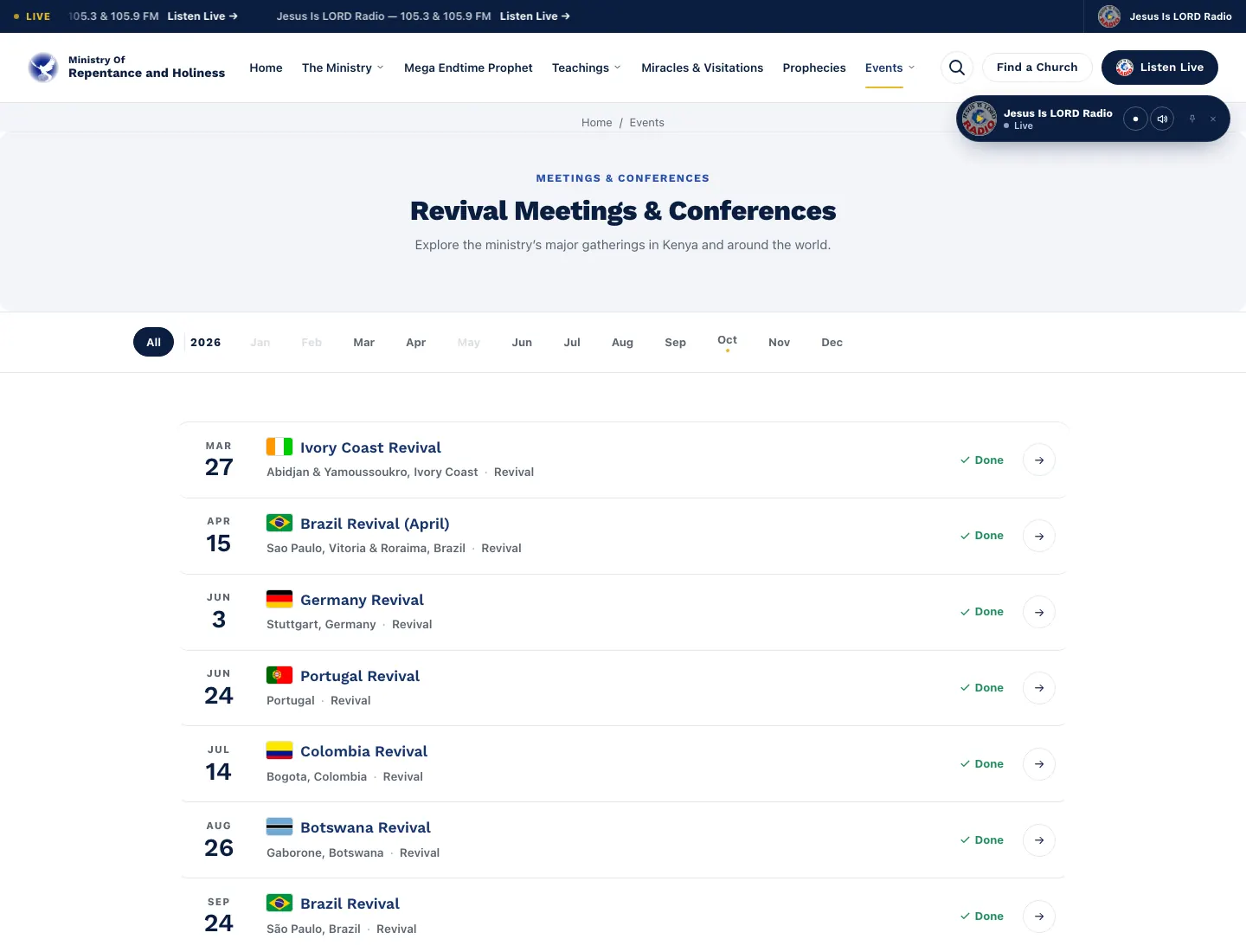
Task: Click the Germany flag icon
Action: click(x=279, y=599)
